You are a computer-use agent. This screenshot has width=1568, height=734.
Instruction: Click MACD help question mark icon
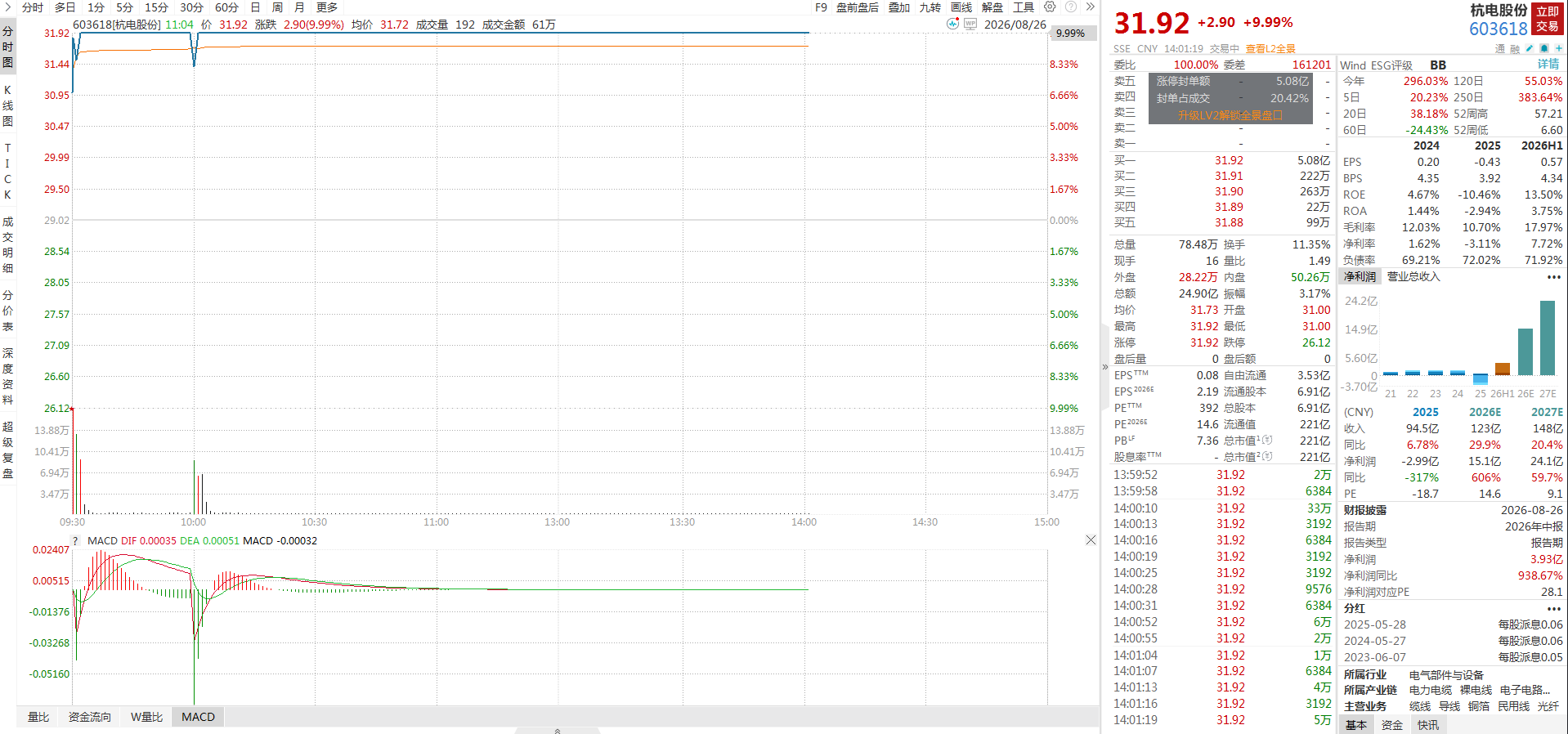click(75, 540)
